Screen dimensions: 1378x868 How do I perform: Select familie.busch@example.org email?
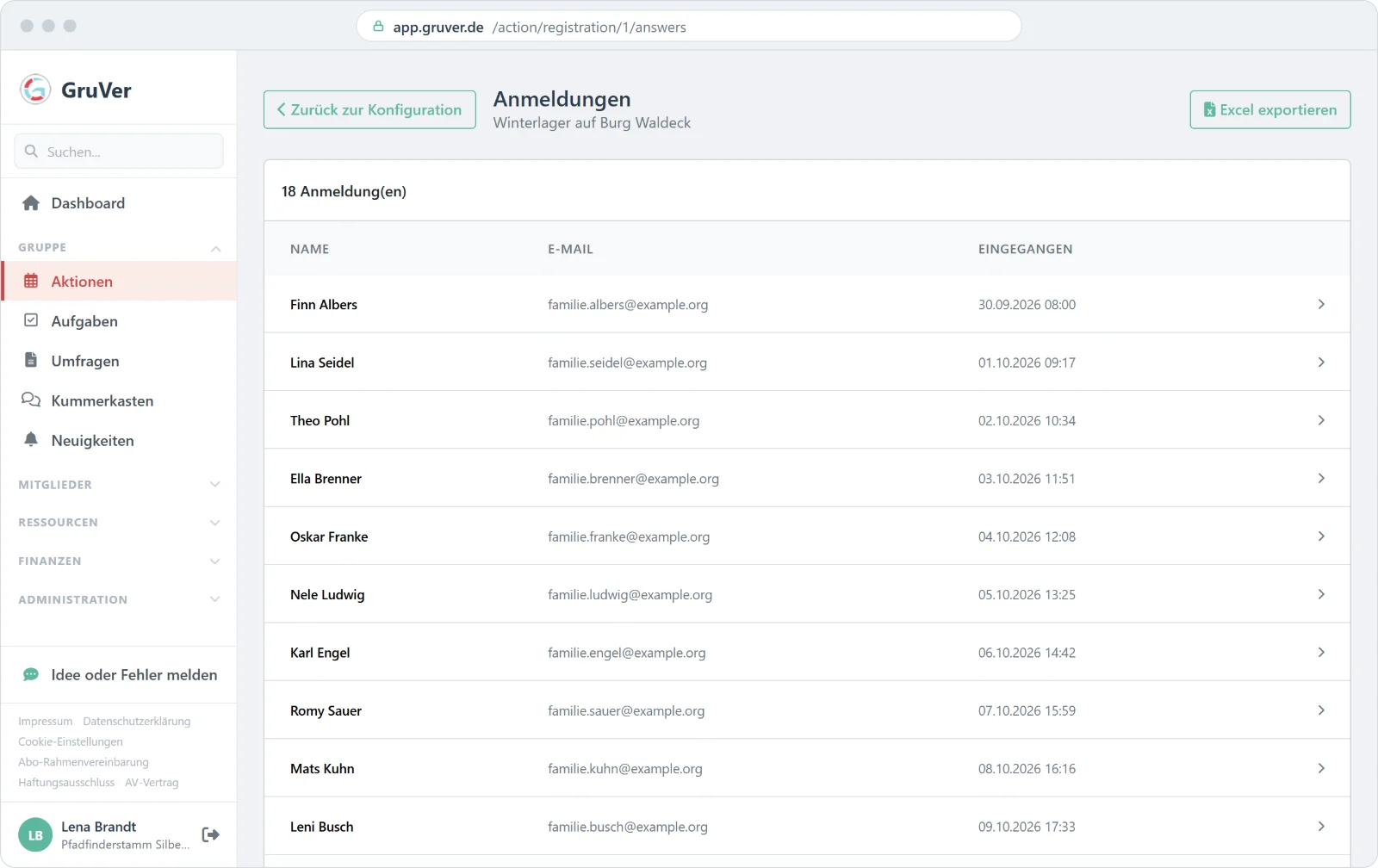click(x=628, y=827)
